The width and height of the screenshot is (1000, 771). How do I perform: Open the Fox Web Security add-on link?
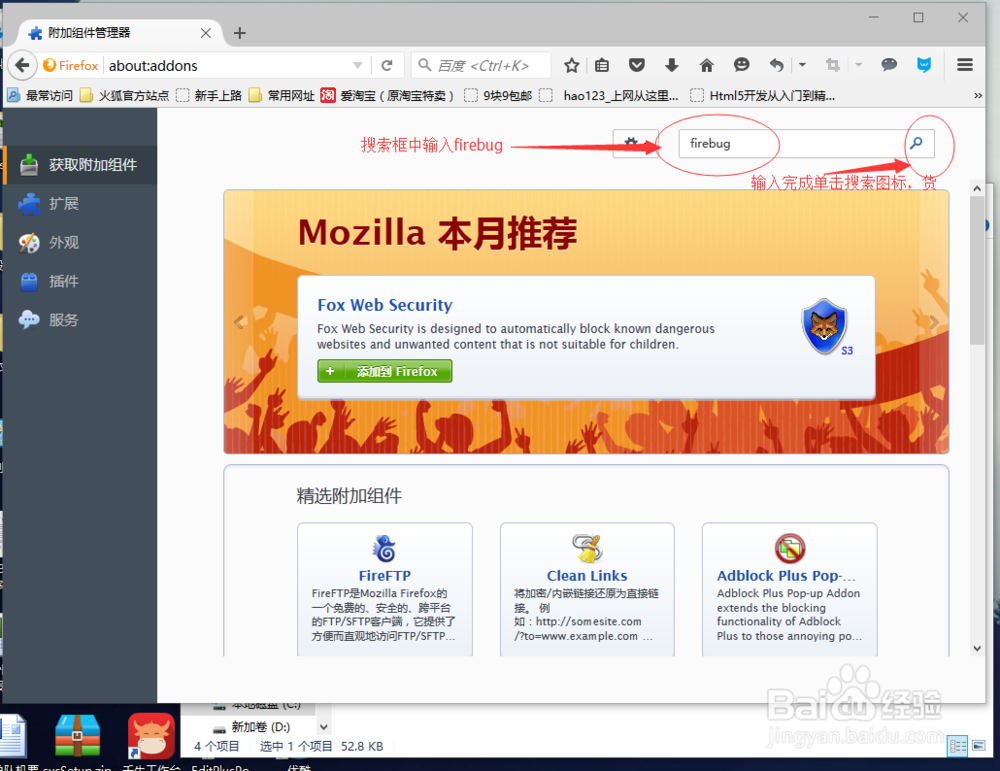pos(385,305)
